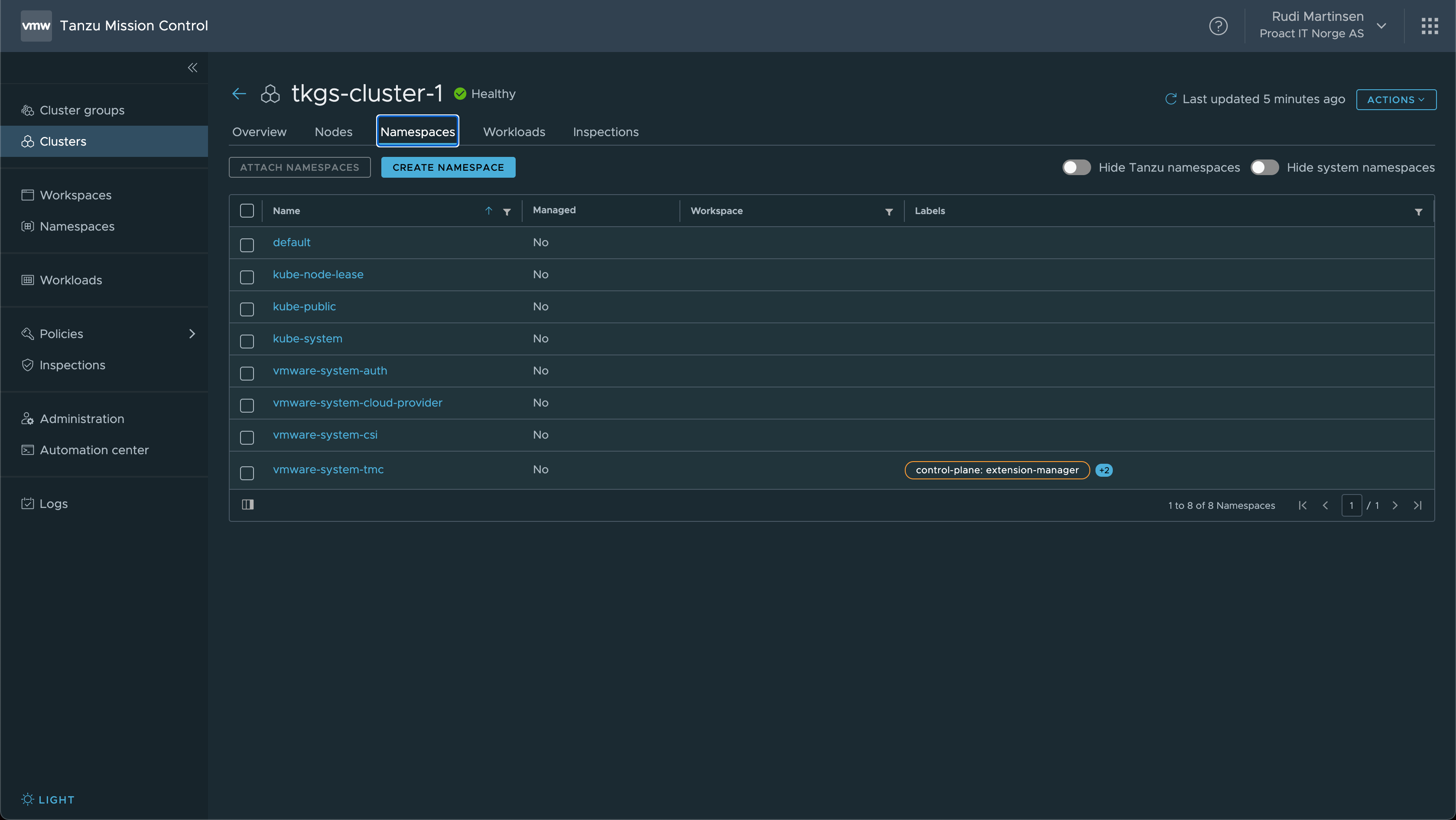Screen dimensions: 1456x820
Task: Check the kube-node-lease checkbox
Action: click(x=247, y=277)
